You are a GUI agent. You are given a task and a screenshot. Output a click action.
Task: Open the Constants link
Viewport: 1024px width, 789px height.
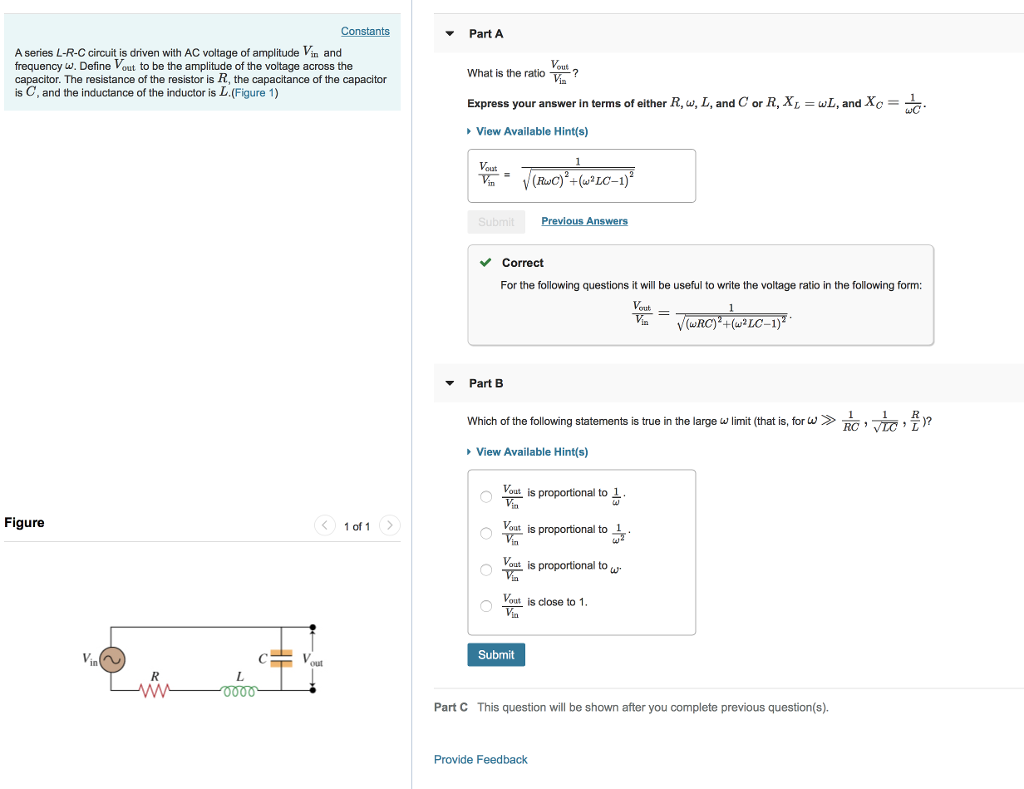(x=365, y=31)
